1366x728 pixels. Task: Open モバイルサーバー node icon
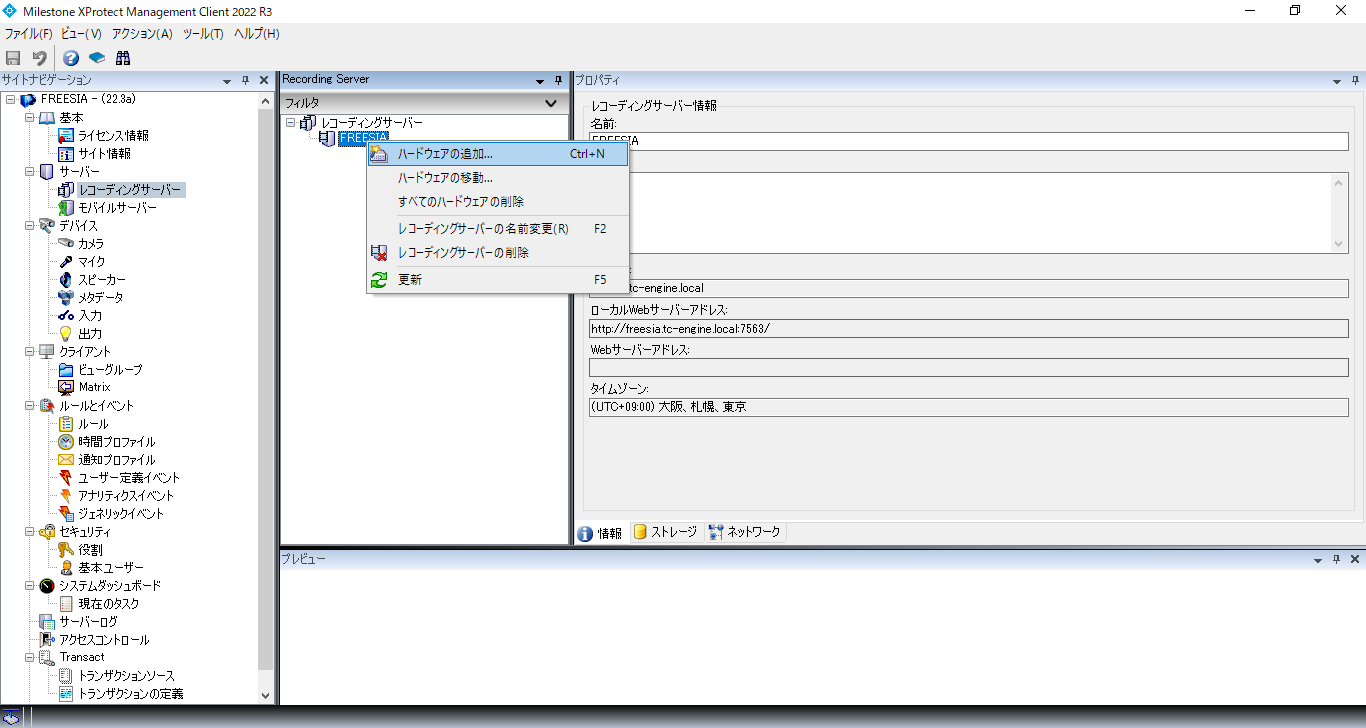pyautogui.click(x=66, y=208)
